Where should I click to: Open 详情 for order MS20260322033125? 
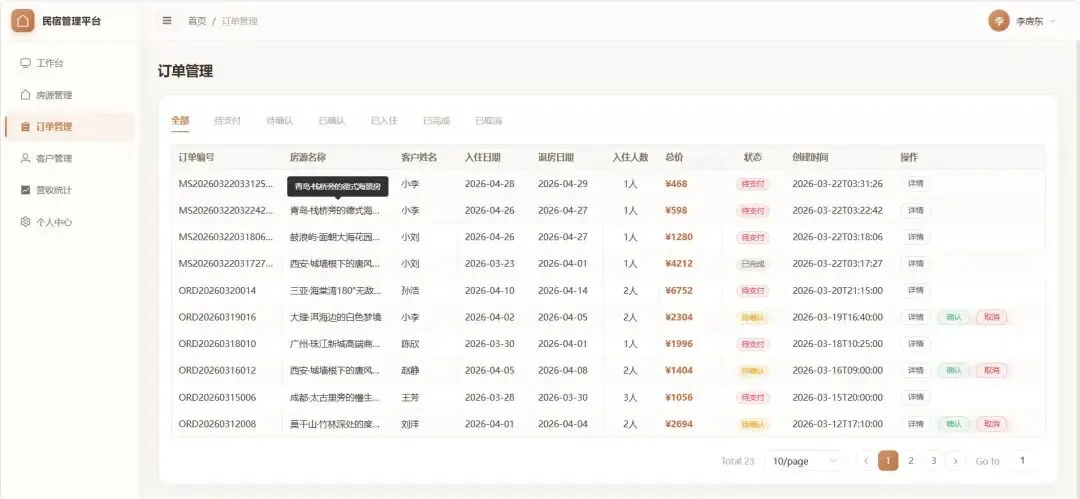click(915, 184)
